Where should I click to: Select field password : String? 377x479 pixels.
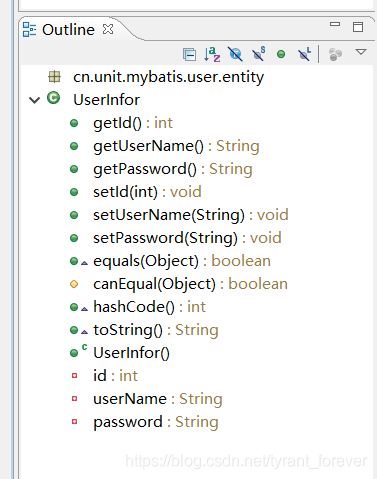156,422
